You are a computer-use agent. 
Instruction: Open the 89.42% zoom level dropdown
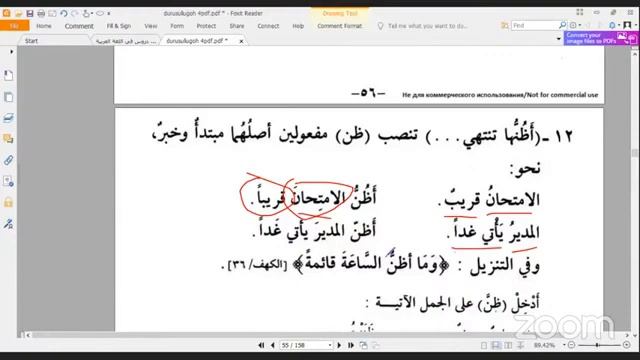click(564, 345)
